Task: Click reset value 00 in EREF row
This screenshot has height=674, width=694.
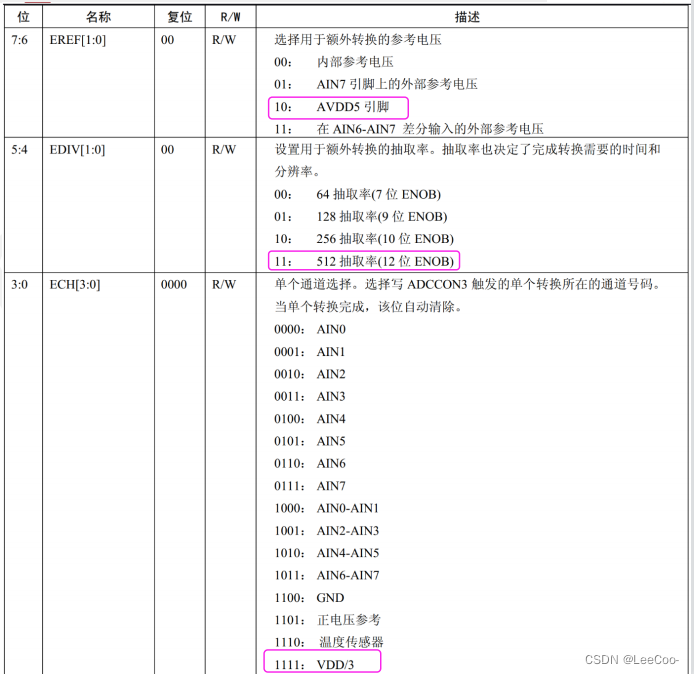Action: 180,82
